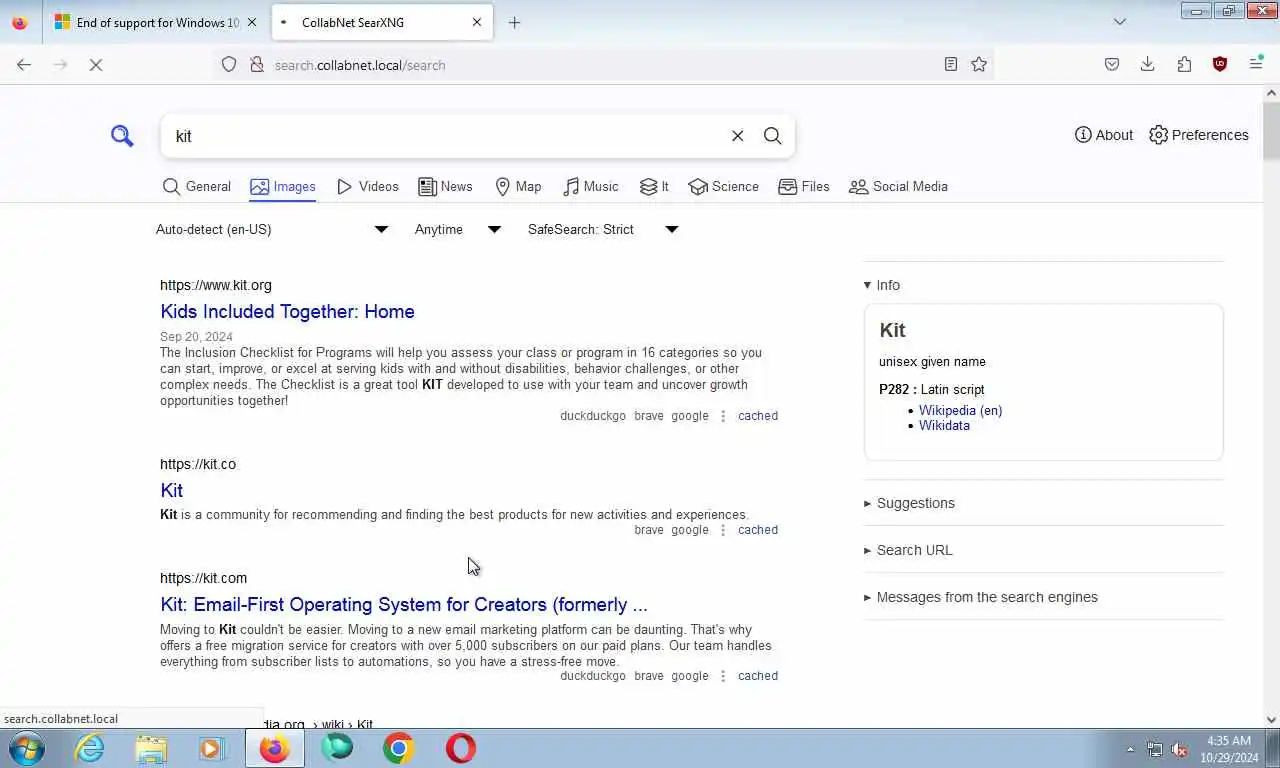Open Firefox downloads panel
Screen dimensions: 1280x768
[1148, 65]
